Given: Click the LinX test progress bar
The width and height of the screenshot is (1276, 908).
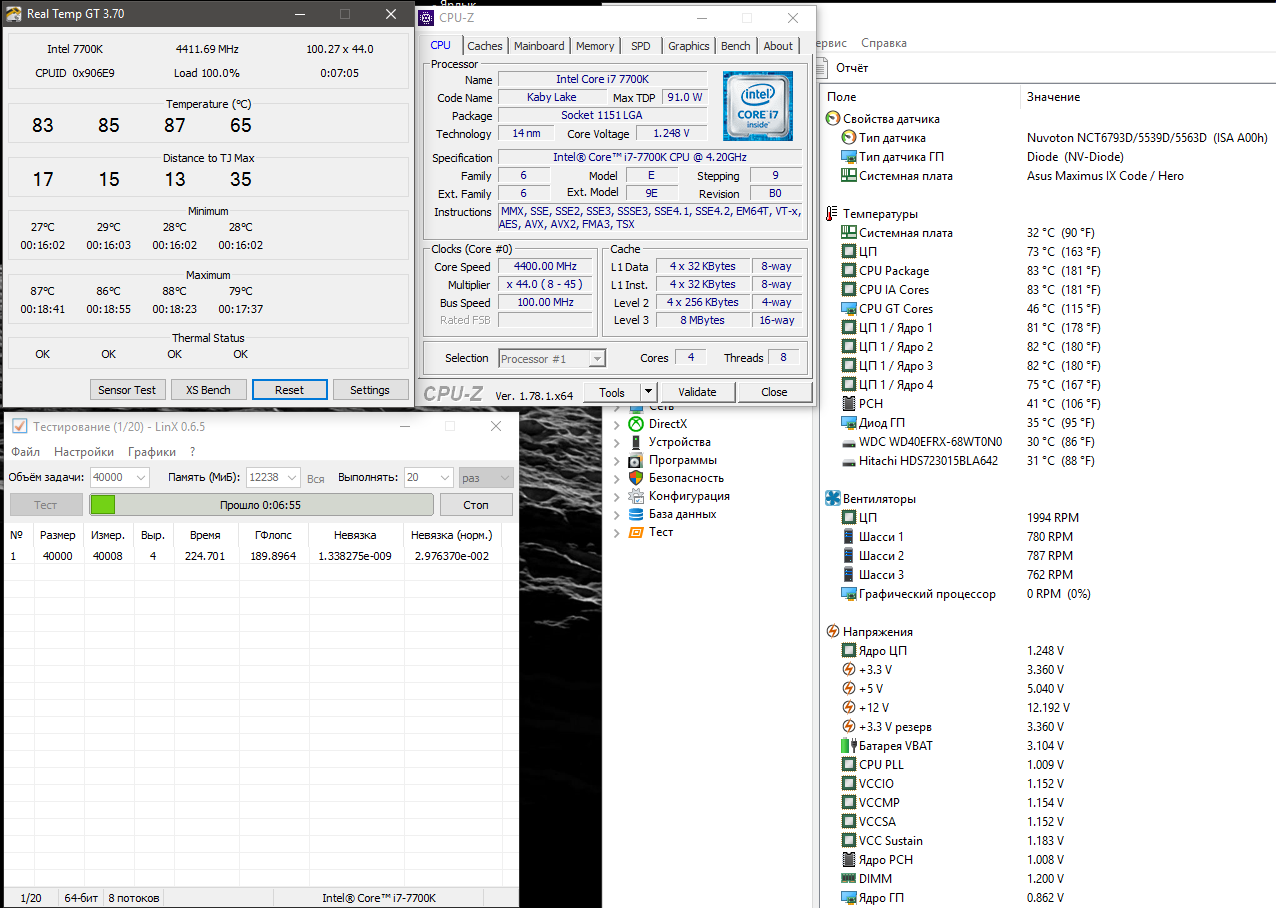Looking at the screenshot, I should 261,505.
